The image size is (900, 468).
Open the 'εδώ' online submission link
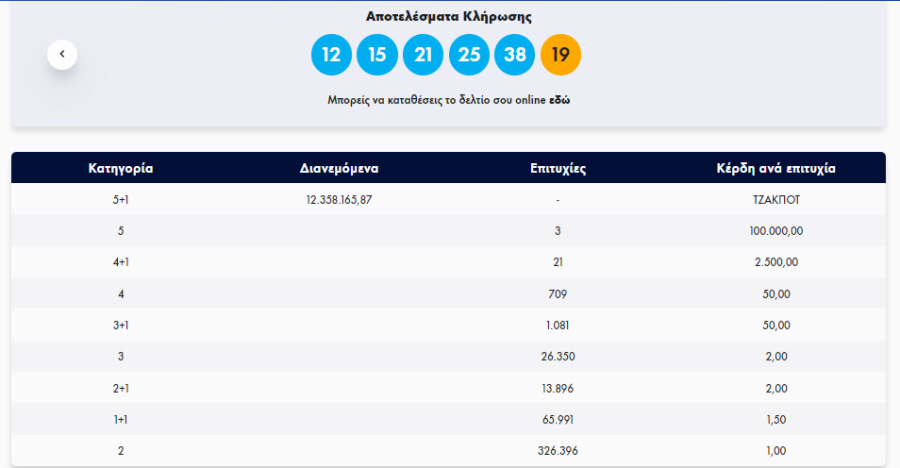pyautogui.click(x=560, y=100)
